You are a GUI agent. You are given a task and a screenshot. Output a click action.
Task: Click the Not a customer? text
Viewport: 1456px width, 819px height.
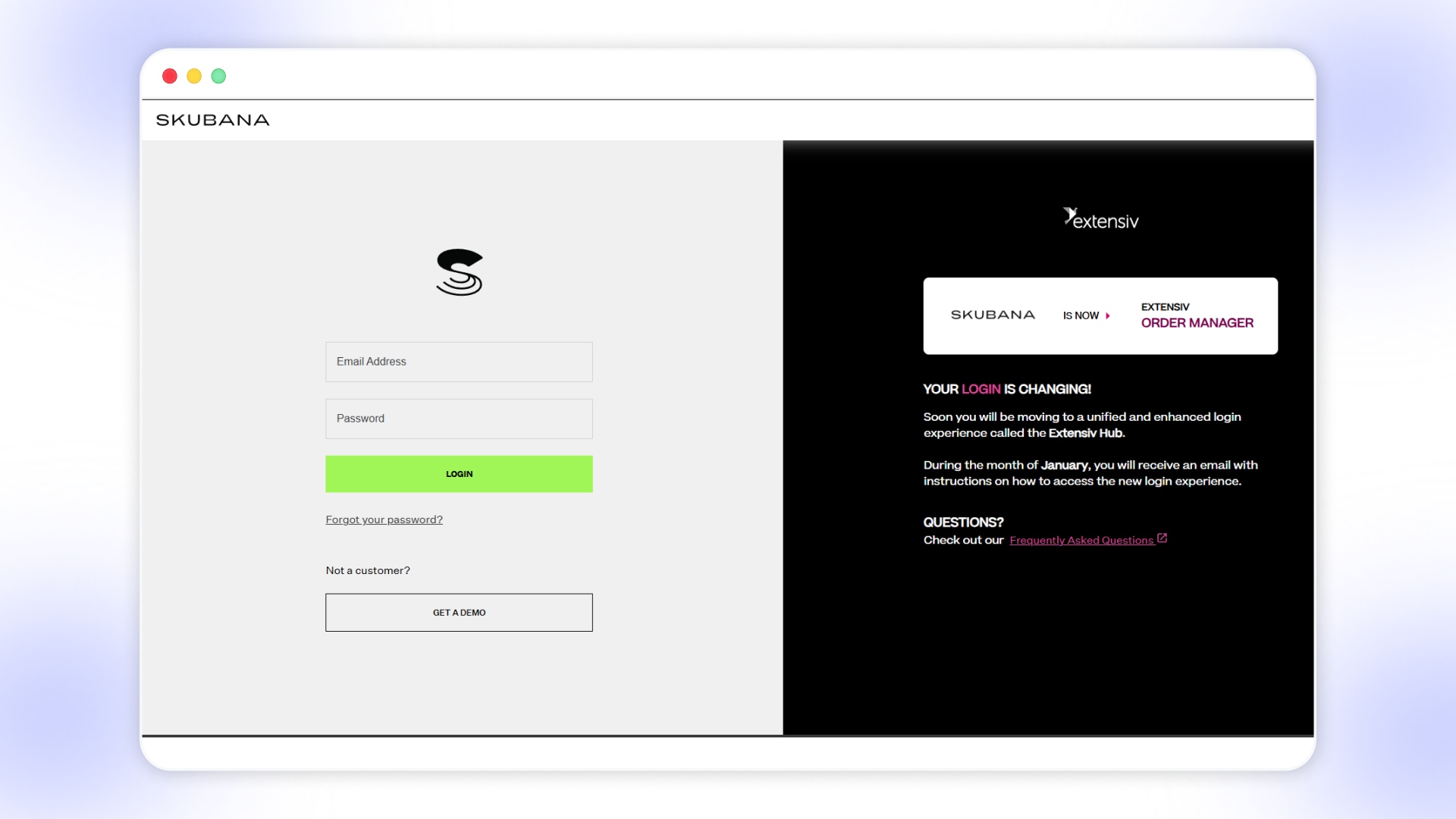click(x=368, y=570)
